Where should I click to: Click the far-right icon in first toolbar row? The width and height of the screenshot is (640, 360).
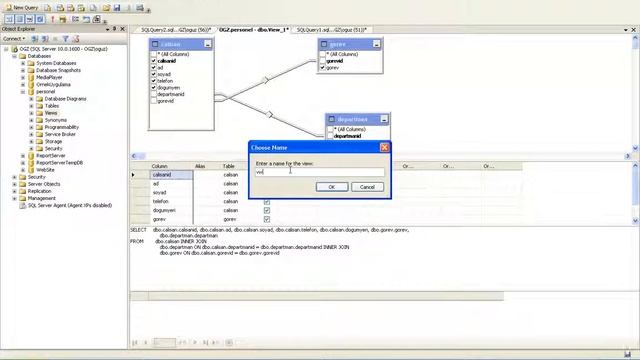(x=140, y=7)
